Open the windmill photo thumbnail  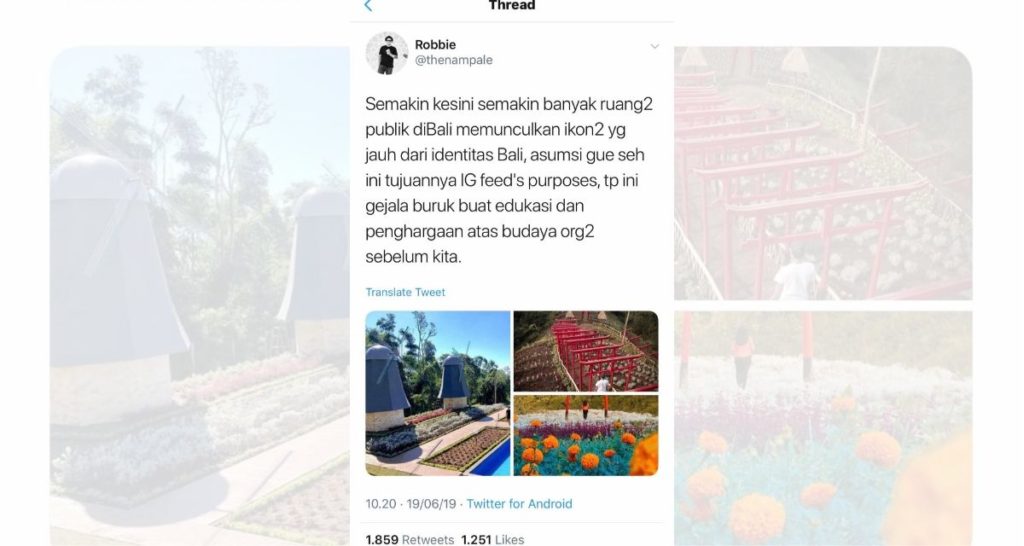[x=438, y=393]
